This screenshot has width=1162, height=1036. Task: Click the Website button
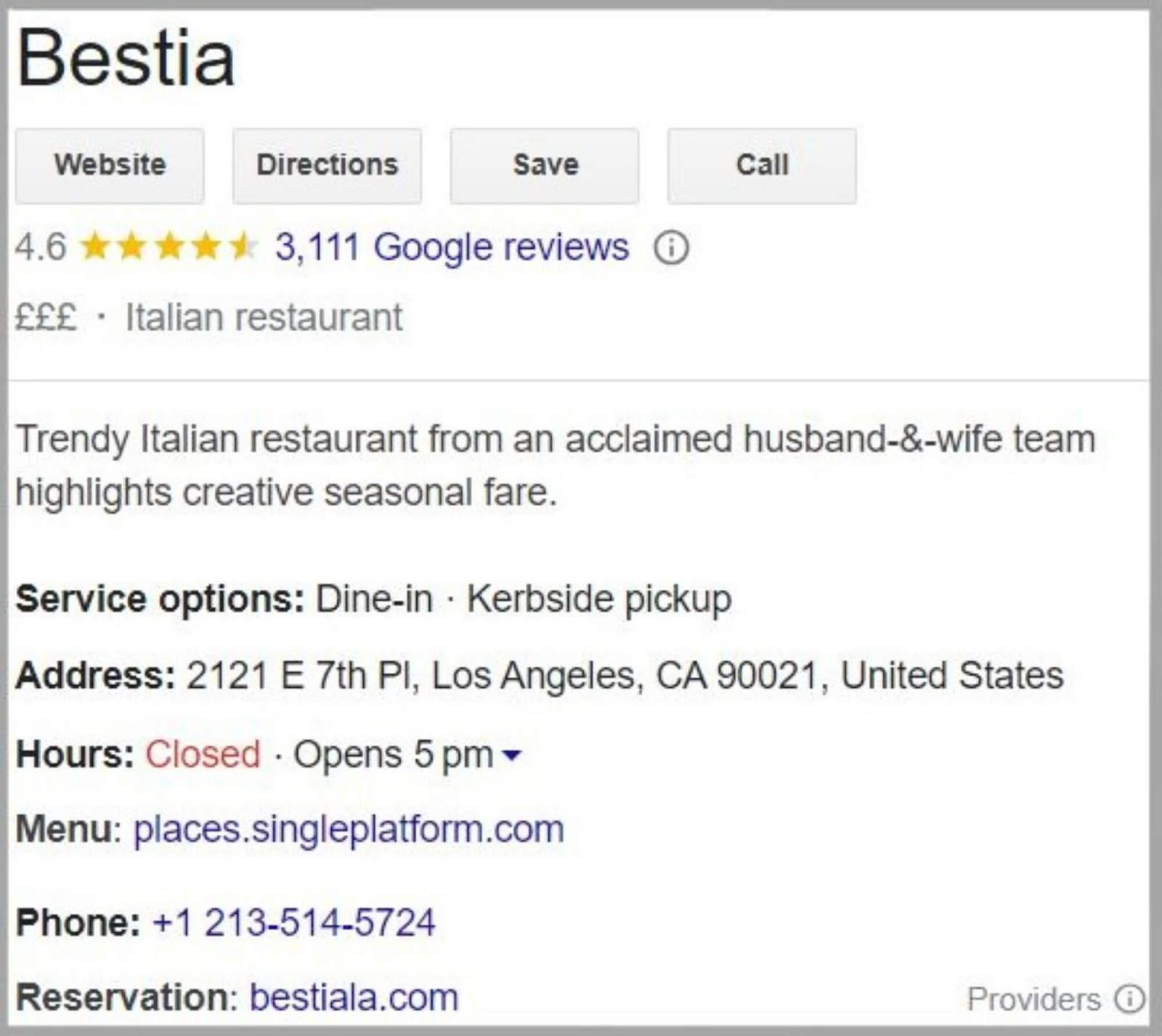(110, 165)
